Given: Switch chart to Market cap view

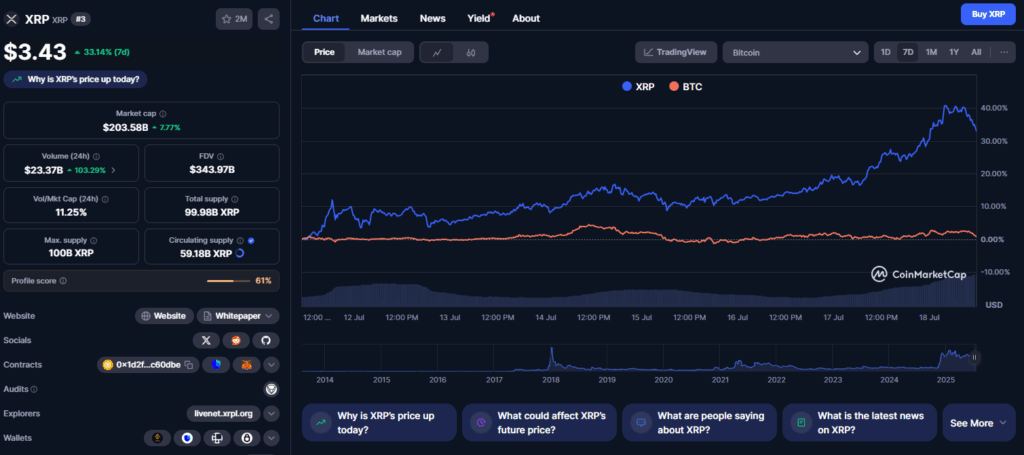Looking at the screenshot, I should coord(379,52).
